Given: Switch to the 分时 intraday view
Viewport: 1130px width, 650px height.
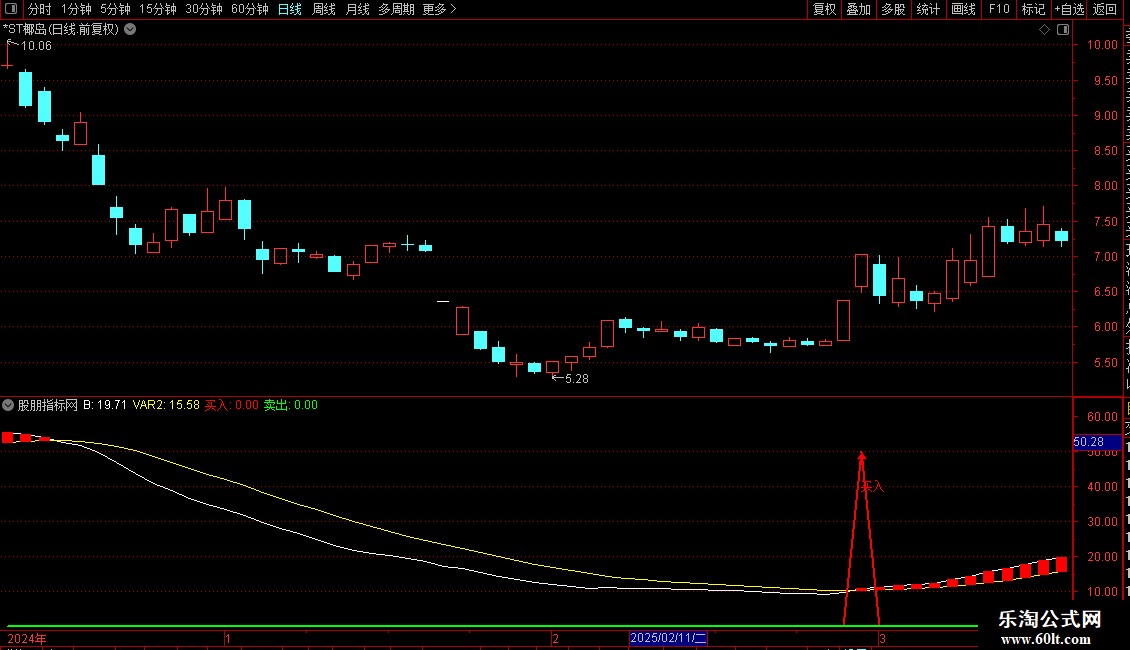Looking at the screenshot, I should [x=40, y=9].
